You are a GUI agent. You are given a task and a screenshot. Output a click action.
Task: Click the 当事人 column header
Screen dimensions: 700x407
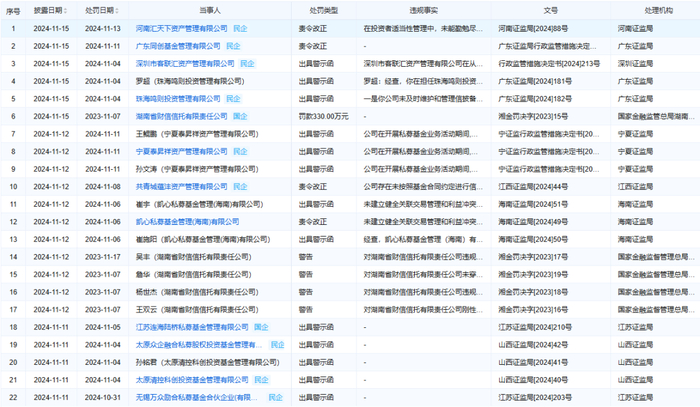[210, 10]
